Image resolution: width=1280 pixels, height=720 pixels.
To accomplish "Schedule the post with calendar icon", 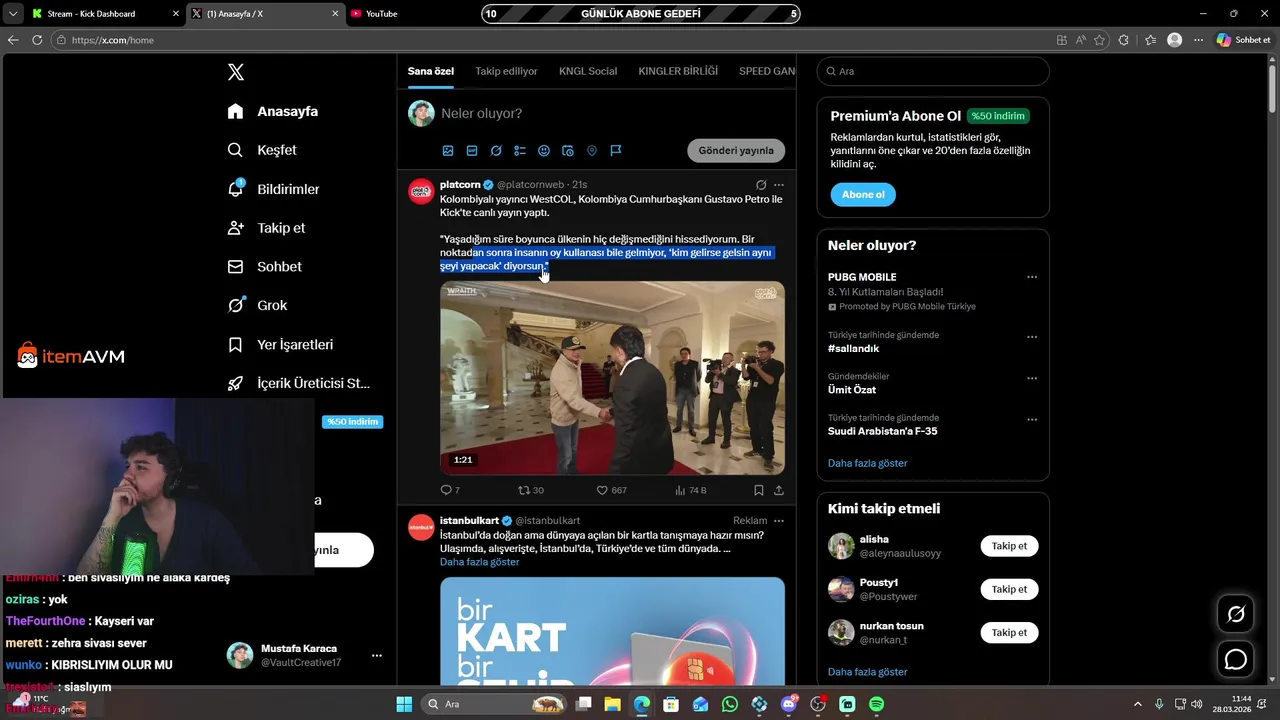I will point(568,151).
